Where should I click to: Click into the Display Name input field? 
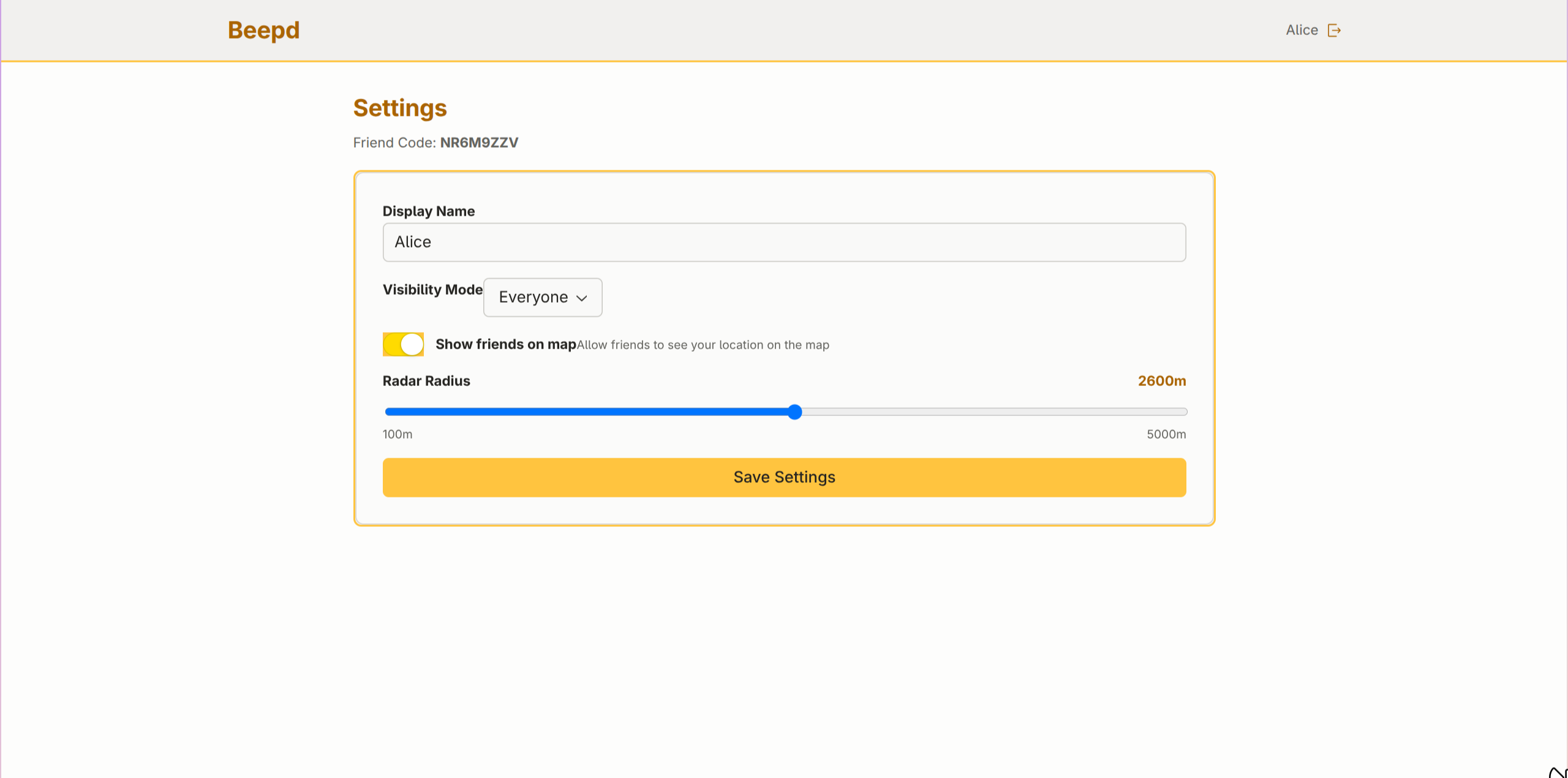(x=784, y=242)
